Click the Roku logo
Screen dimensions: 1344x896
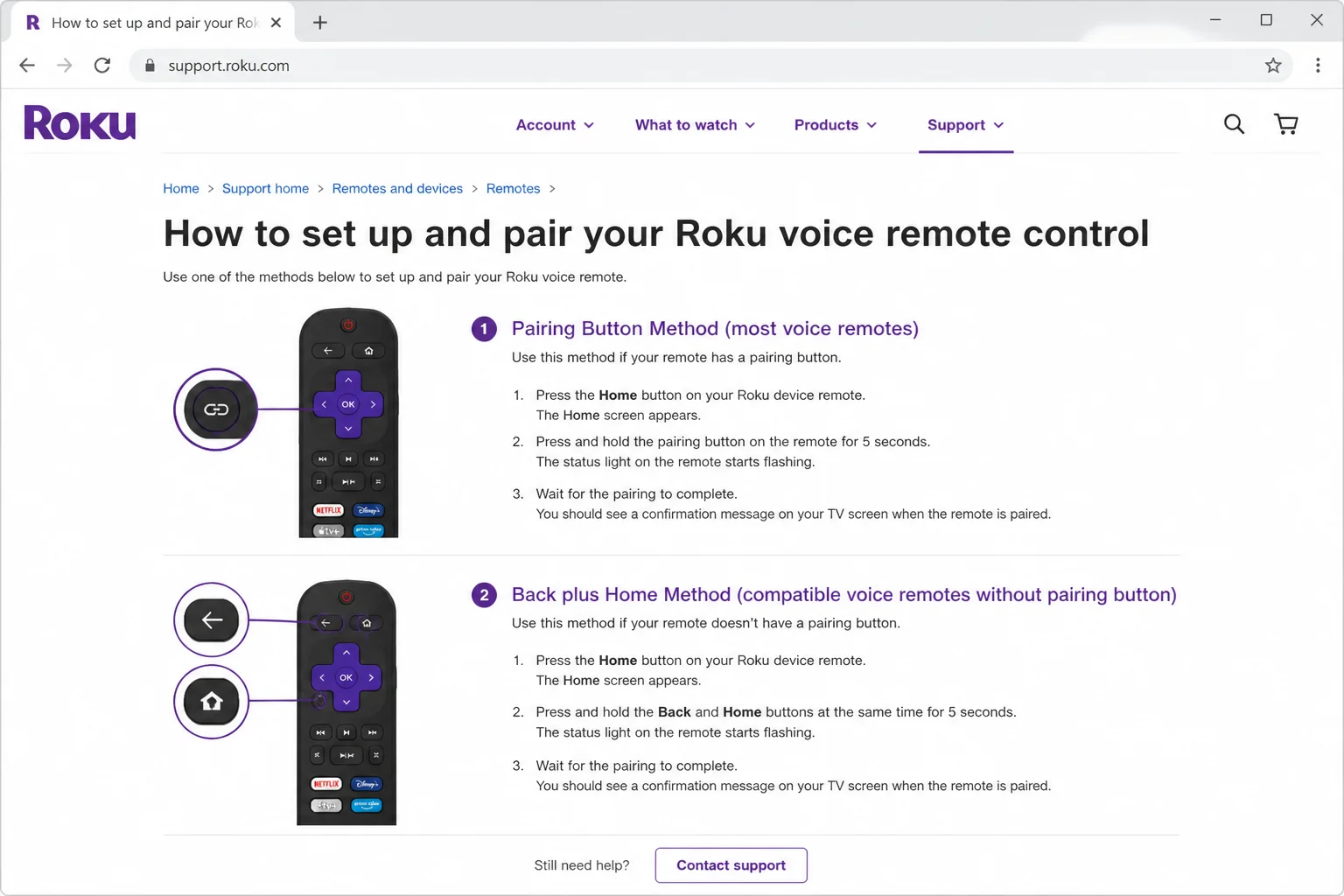coord(80,123)
